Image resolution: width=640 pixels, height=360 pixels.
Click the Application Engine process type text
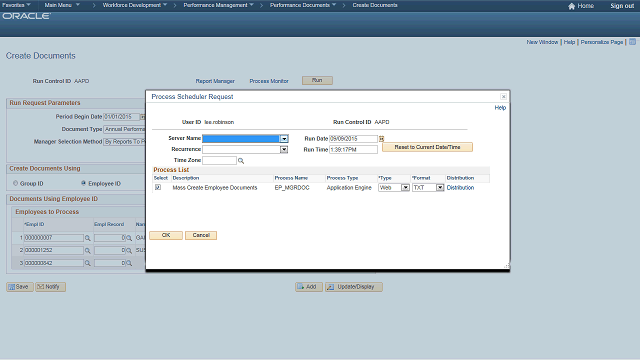[x=349, y=188]
